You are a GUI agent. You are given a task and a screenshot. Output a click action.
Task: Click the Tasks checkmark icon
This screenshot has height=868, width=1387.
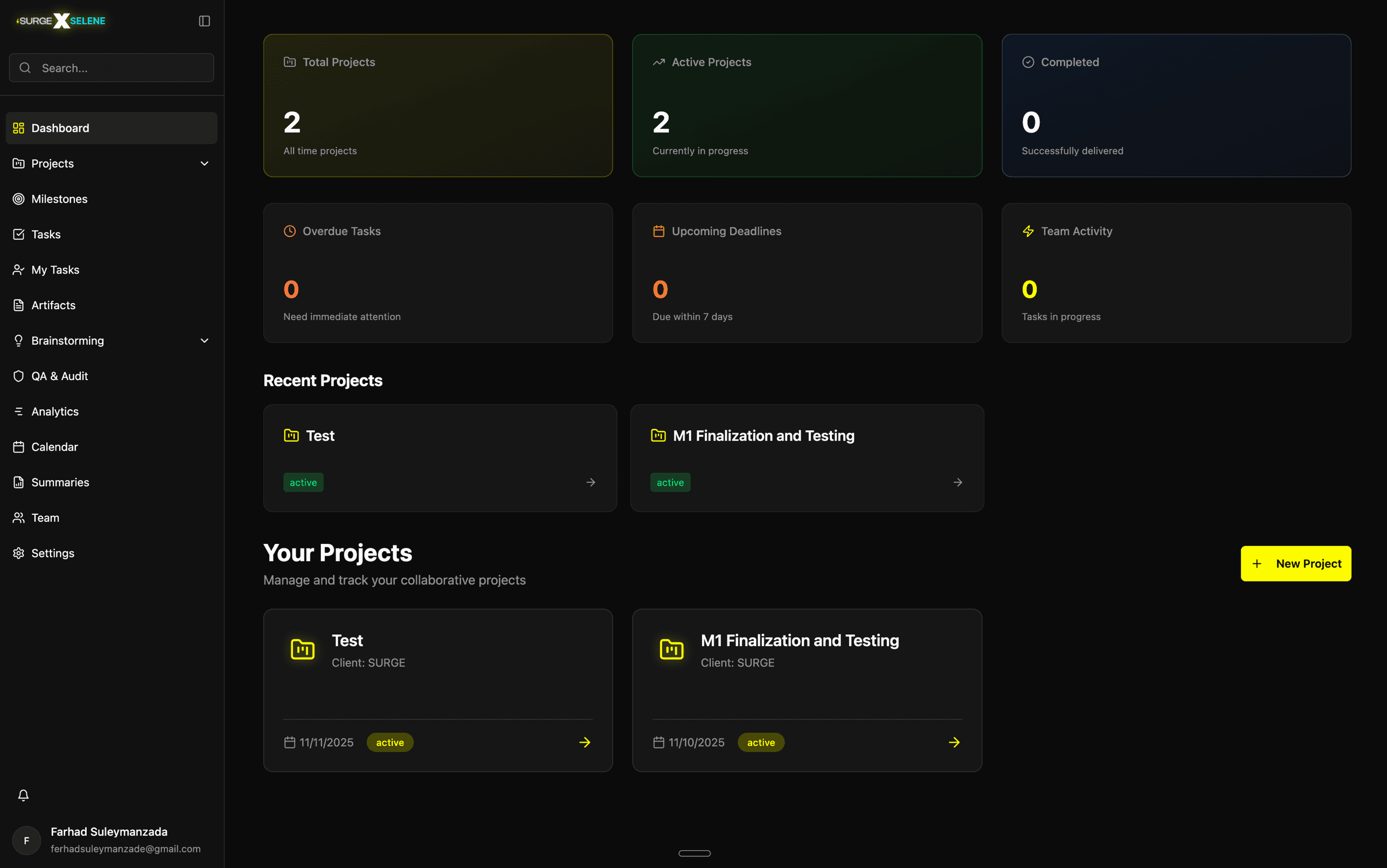[x=19, y=234]
